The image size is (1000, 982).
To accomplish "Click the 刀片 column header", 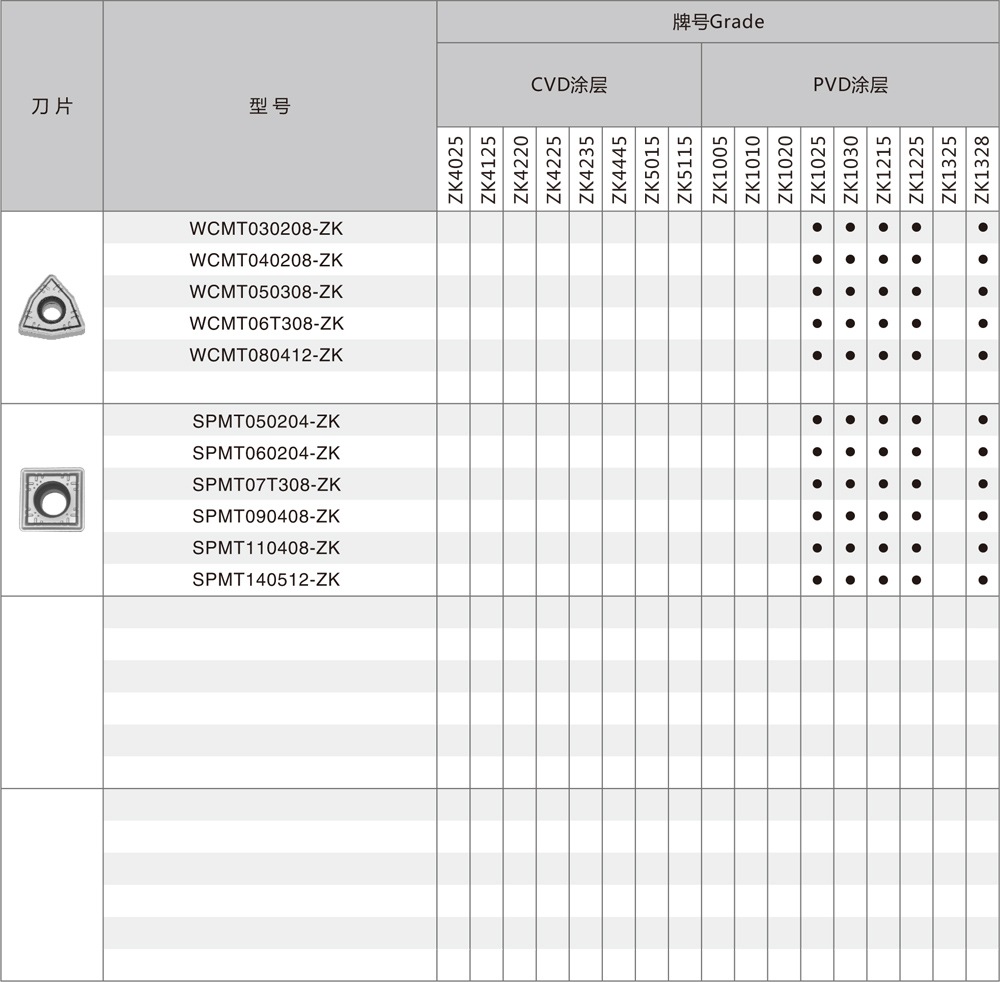I will click(51, 106).
